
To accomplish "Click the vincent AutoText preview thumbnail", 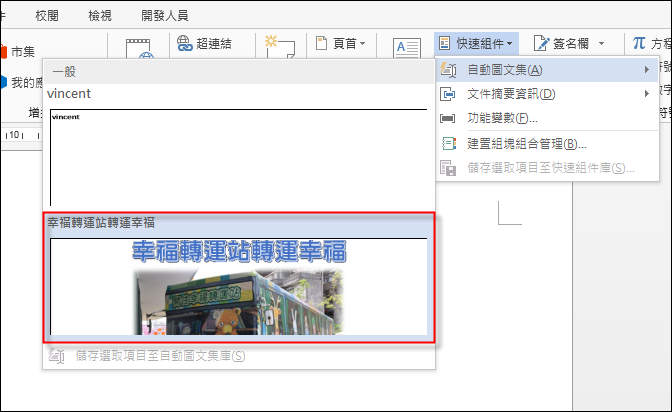I will click(x=239, y=157).
